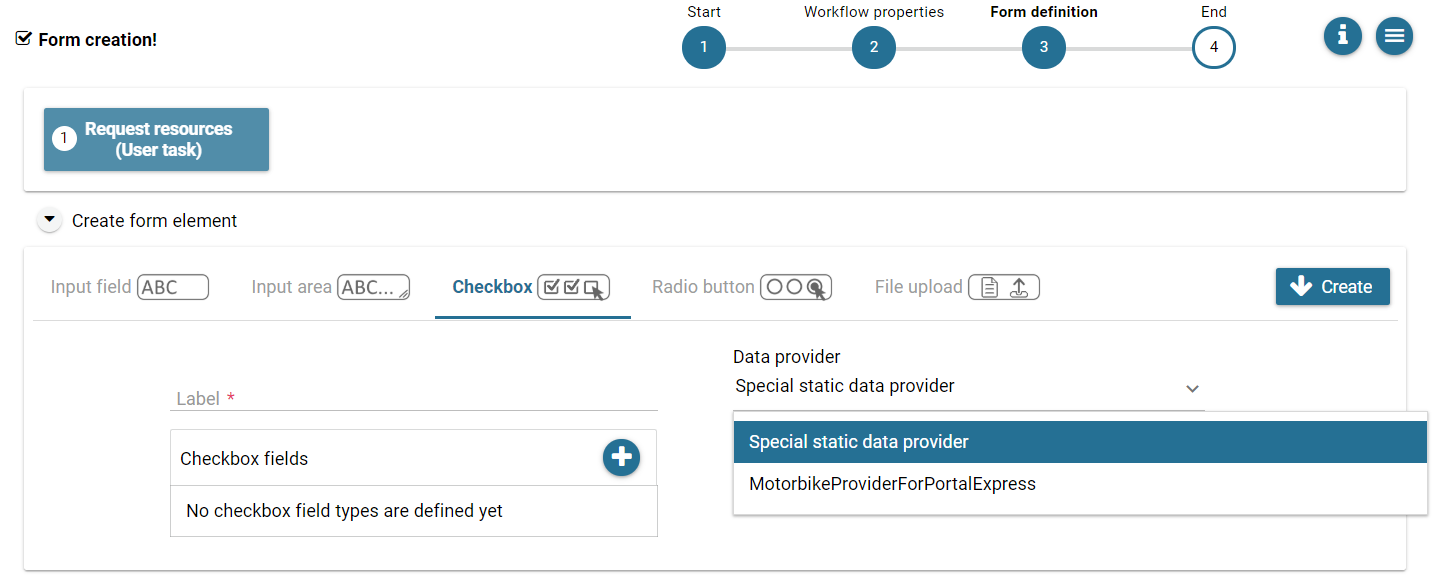Open the hamburger menu button
1434x580 pixels.
[x=1394, y=36]
